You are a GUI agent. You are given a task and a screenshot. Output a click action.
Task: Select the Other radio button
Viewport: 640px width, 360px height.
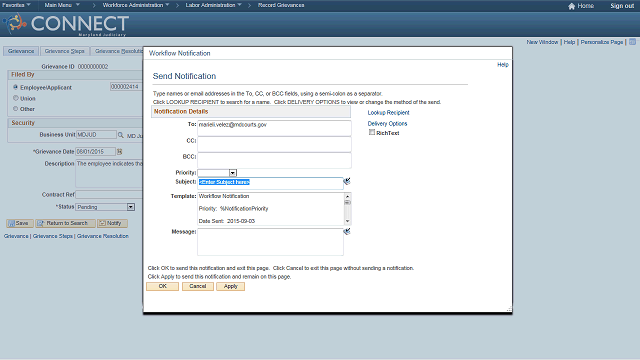point(16,109)
